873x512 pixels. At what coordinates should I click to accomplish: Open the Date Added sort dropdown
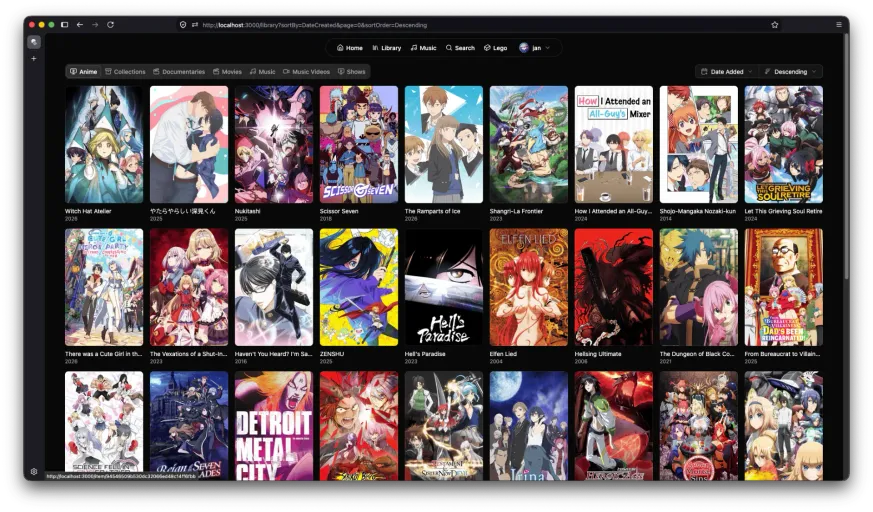tap(727, 72)
